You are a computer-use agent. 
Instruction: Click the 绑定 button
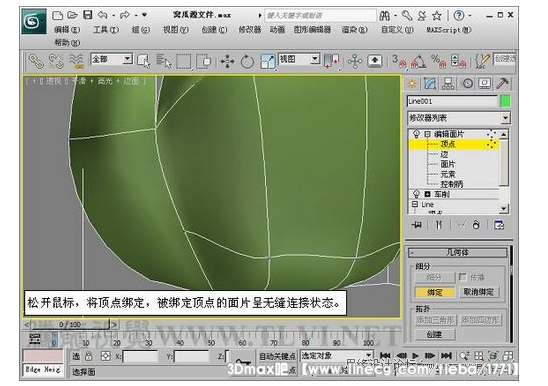click(435, 292)
